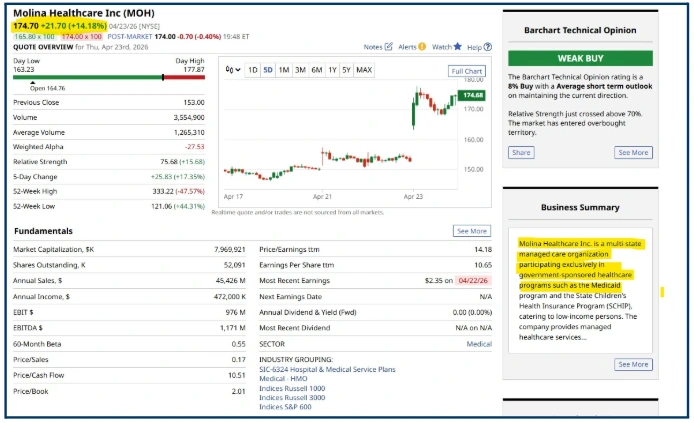Screen dimensions: 694x423
Task: Click the 174.68 price tag on chart
Action: pos(474,95)
